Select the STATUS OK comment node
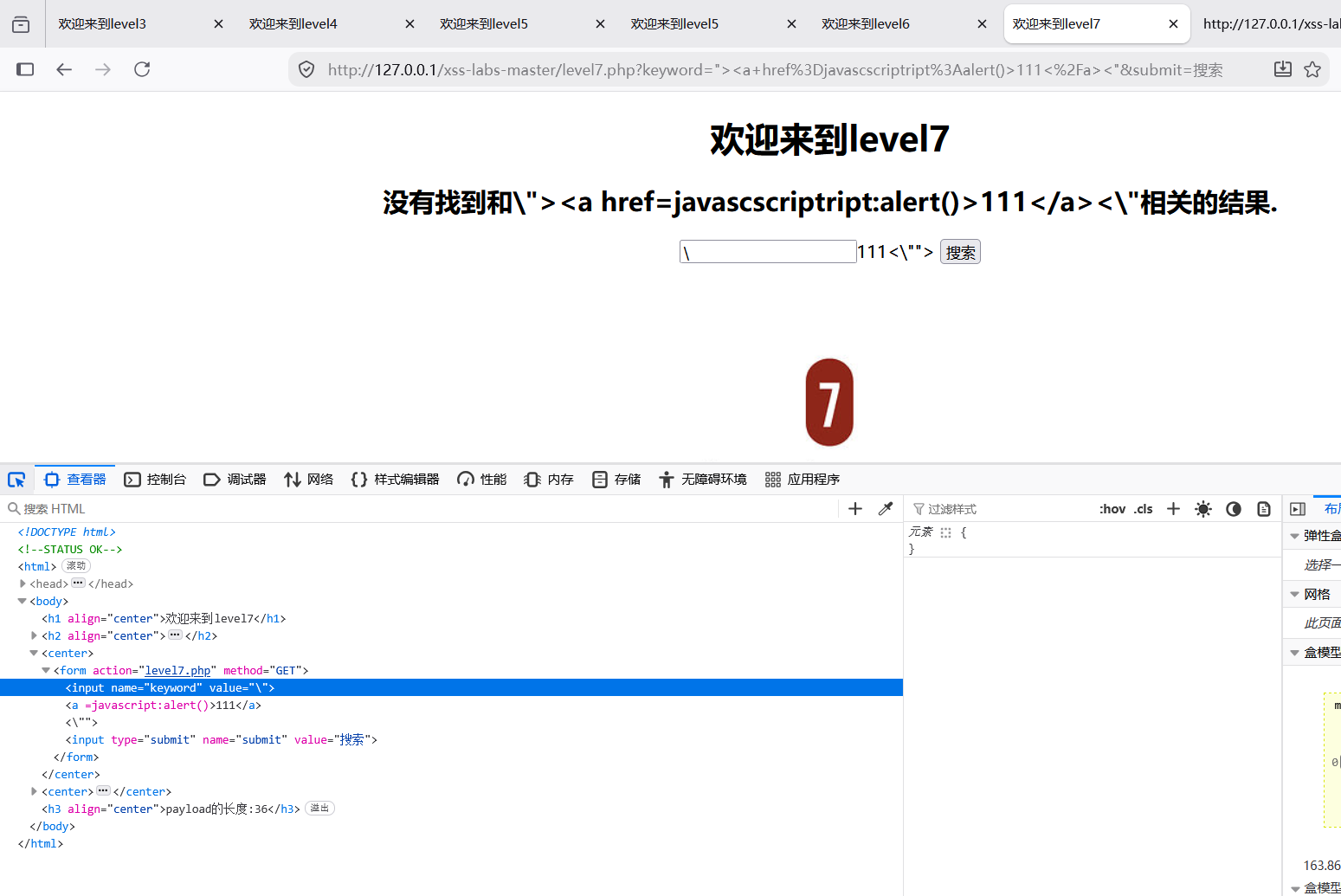 tap(70, 549)
